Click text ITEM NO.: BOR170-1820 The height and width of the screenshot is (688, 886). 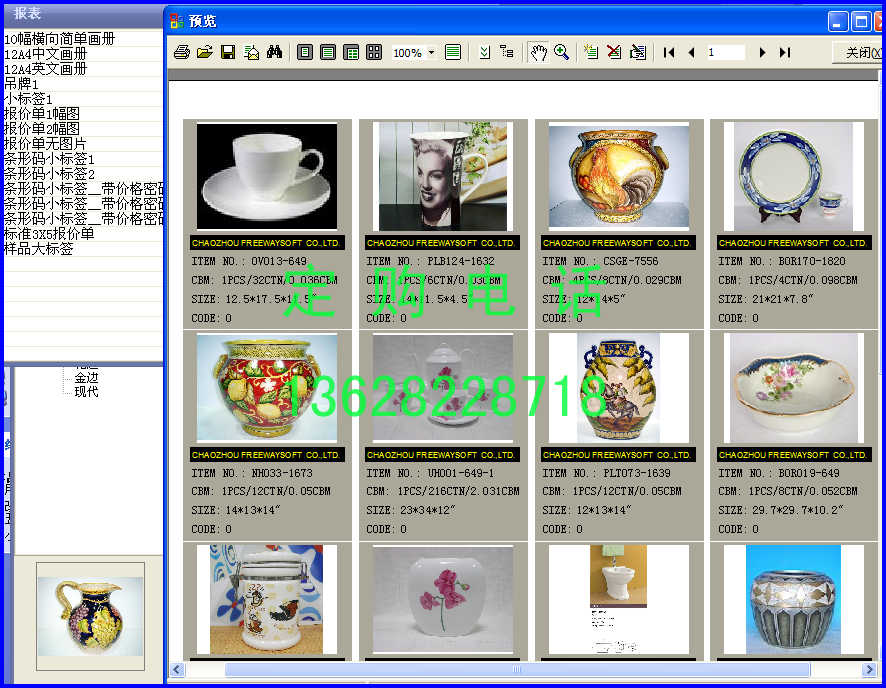click(x=782, y=262)
